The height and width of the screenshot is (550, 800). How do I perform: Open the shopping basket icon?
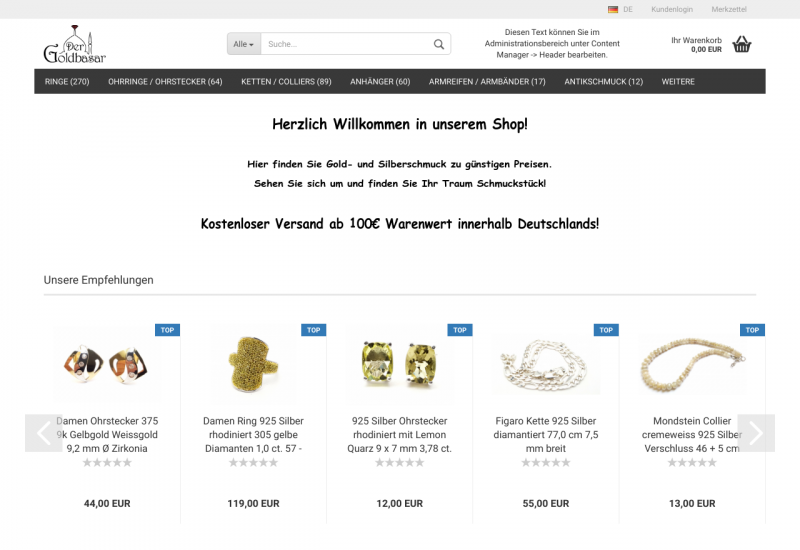[742, 44]
